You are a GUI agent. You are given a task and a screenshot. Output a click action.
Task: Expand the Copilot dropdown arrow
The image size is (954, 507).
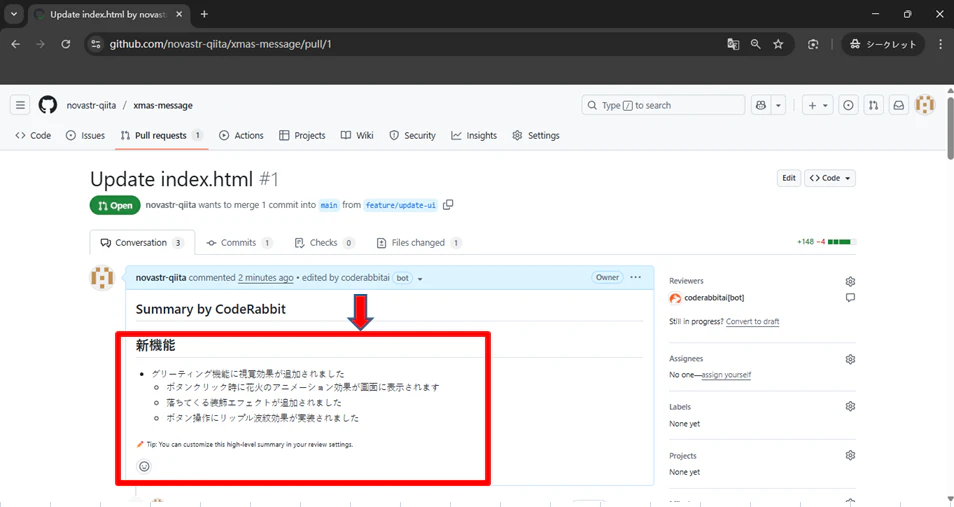pos(778,105)
